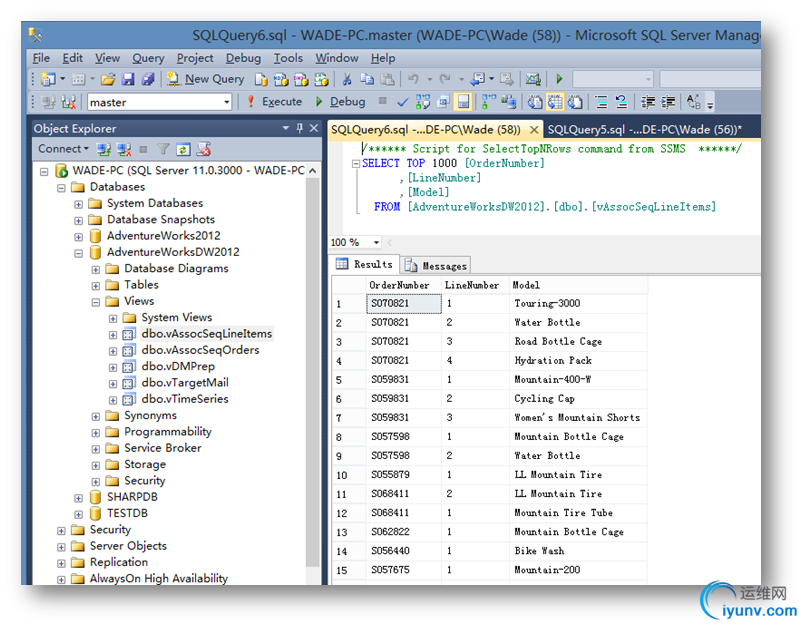The image size is (803, 627).
Task: Expand the dbo.vAssocSeqLineItems view node
Action: point(113,335)
